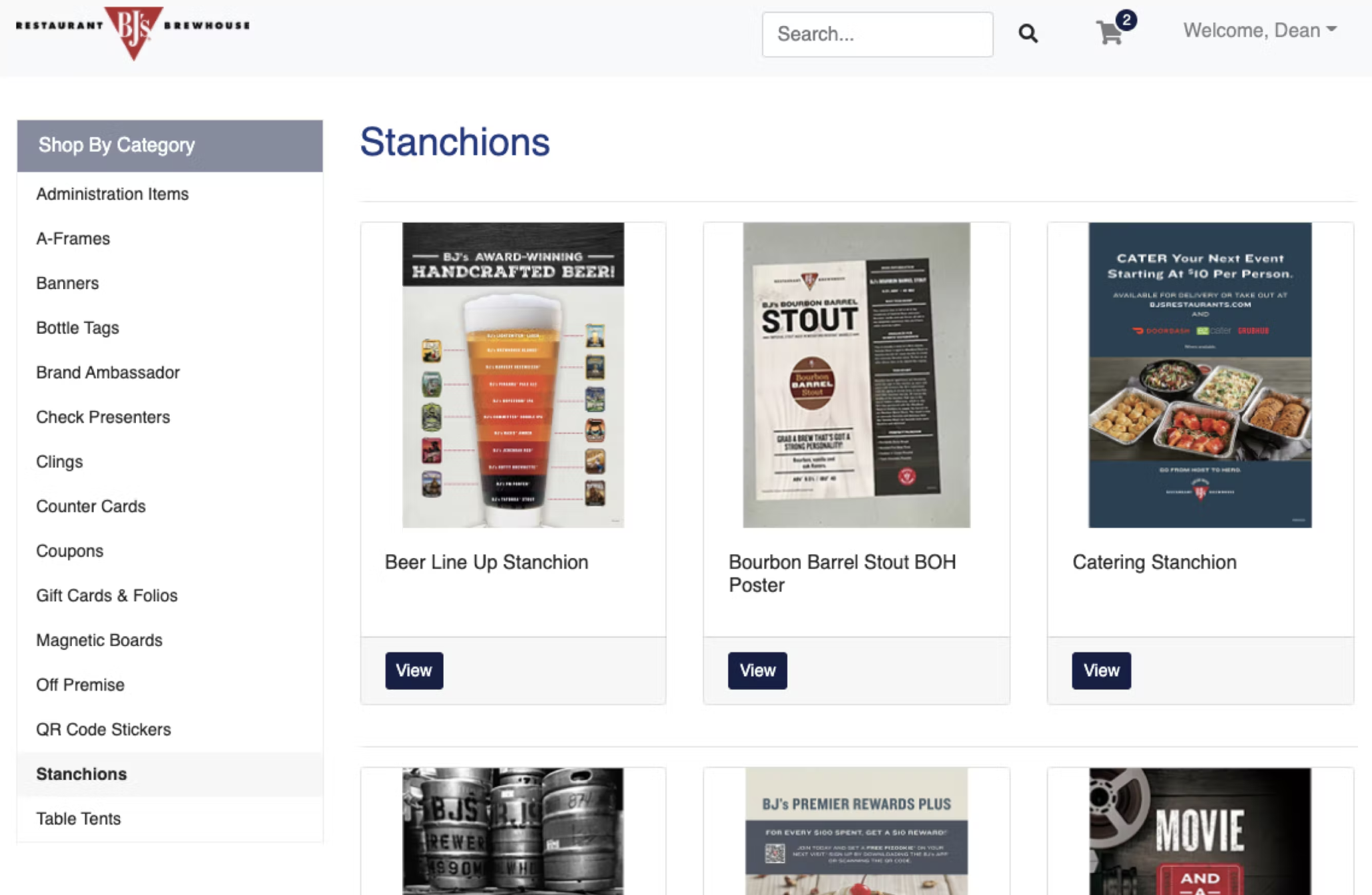Open the shopping cart icon
This screenshot has width=1372, height=895.
[1110, 32]
